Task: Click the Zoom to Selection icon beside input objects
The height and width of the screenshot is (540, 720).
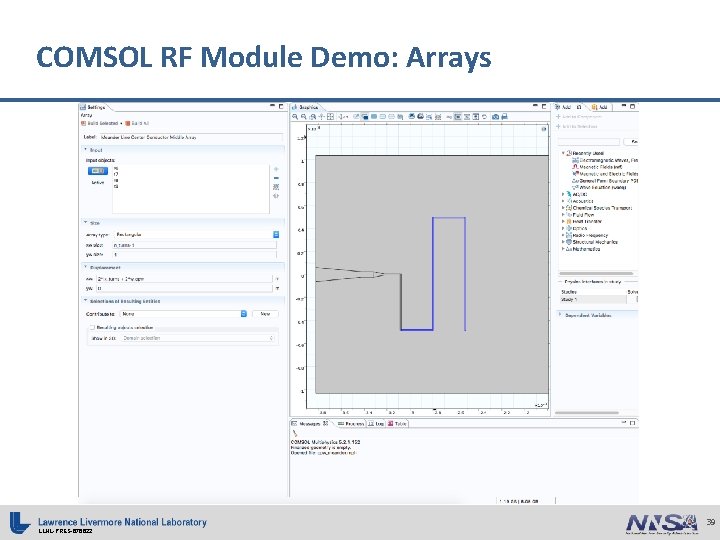Action: point(276,196)
